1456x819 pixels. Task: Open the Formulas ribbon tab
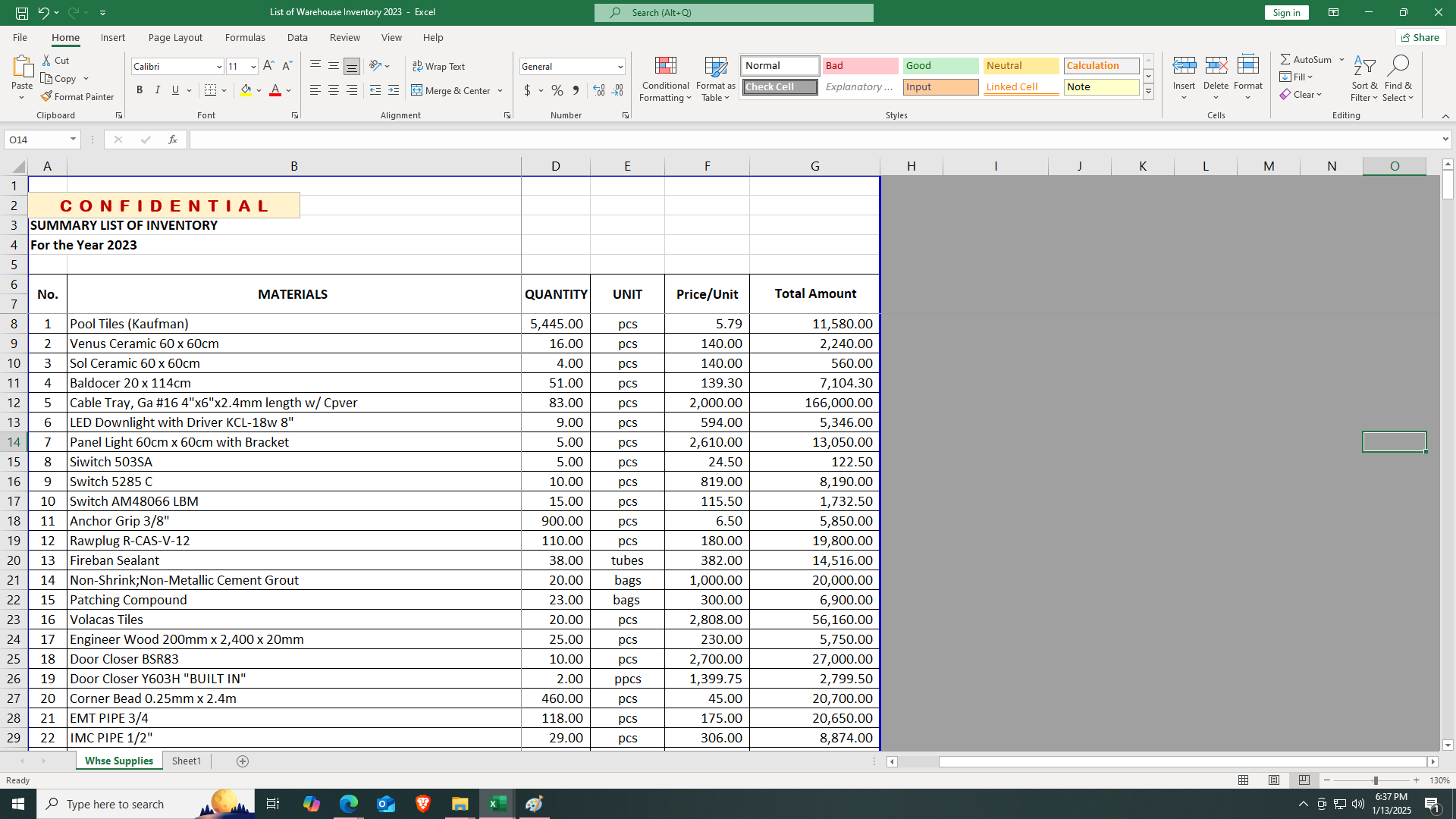(244, 37)
